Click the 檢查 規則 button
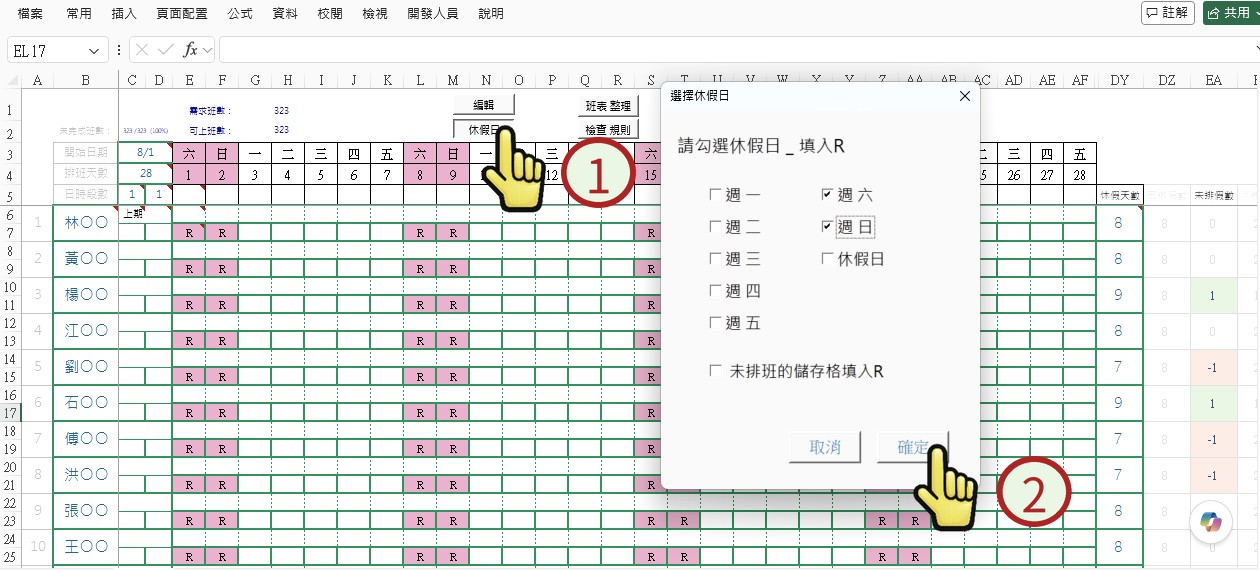This screenshot has width=1260, height=570. tap(608, 129)
